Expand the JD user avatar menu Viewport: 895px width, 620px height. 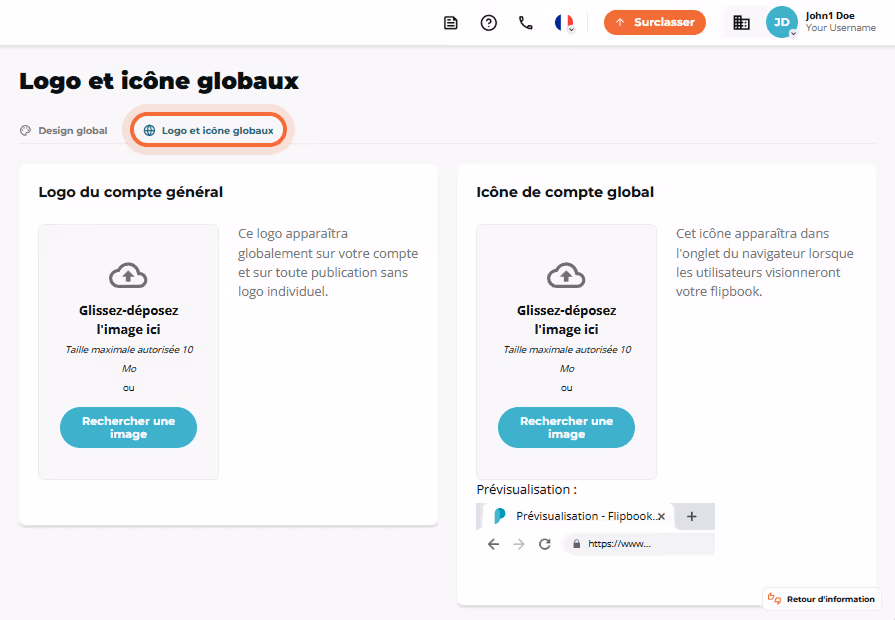coord(781,22)
